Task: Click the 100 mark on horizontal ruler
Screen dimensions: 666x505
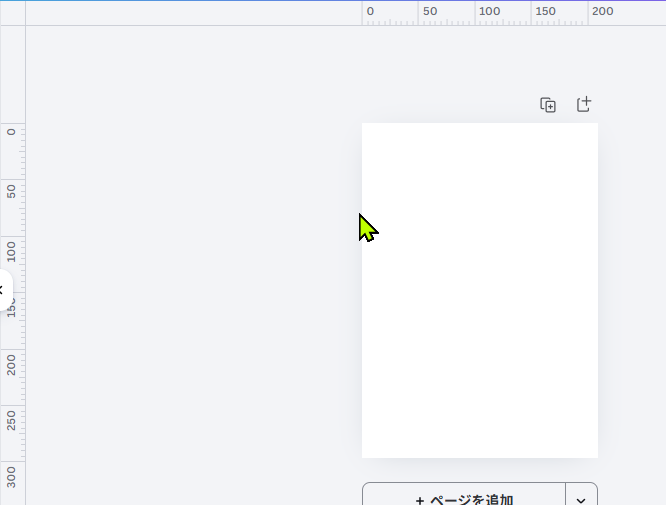Action: click(489, 11)
